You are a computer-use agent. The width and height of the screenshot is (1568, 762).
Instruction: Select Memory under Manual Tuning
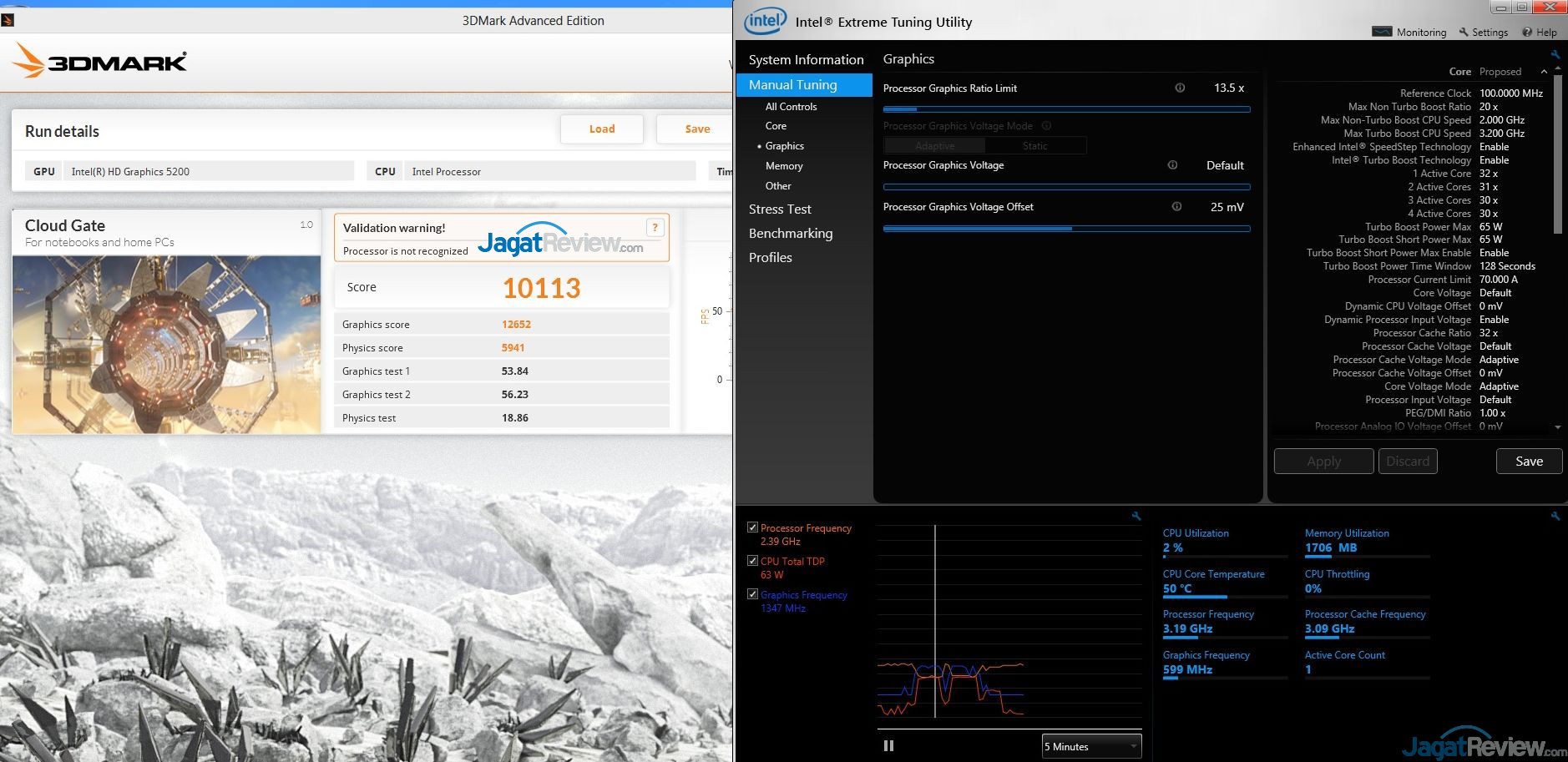(x=784, y=166)
